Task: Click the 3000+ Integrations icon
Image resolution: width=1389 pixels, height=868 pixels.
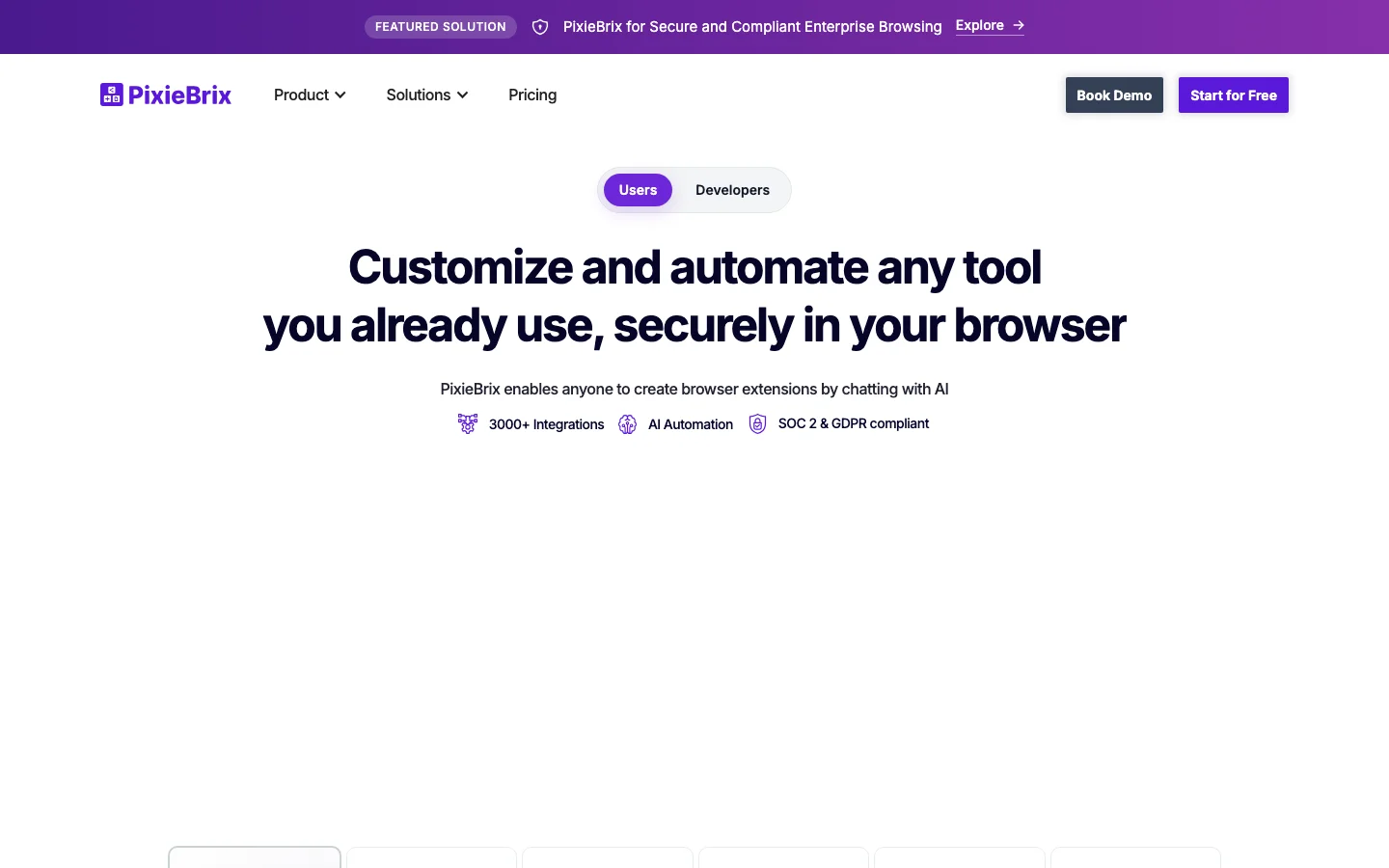Action: click(x=468, y=423)
